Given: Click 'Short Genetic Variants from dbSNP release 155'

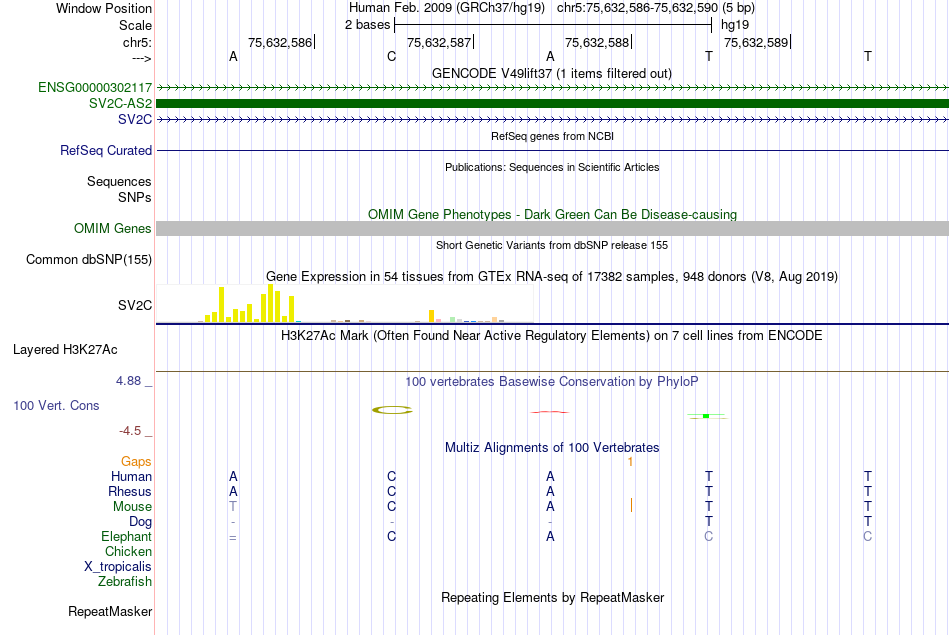Looking at the screenshot, I should click(552, 245).
